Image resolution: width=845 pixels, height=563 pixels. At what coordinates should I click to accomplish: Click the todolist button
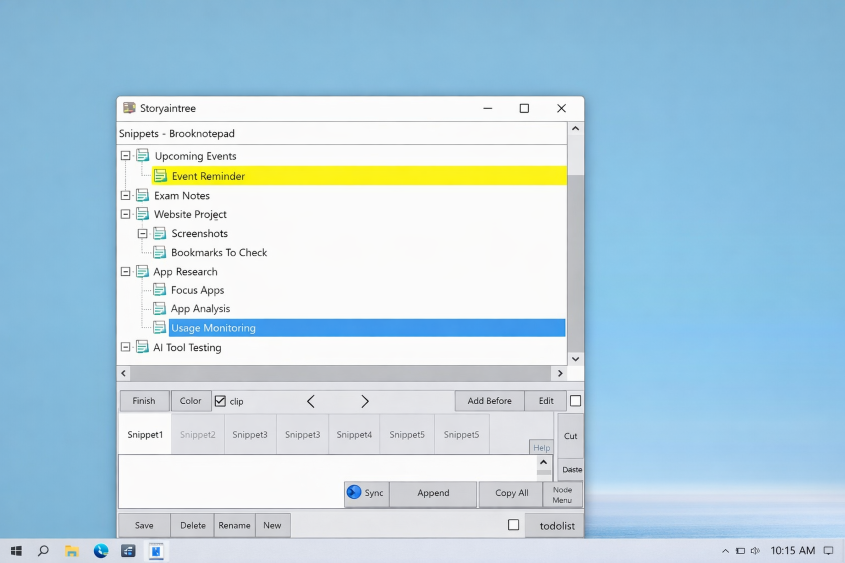coord(557,525)
